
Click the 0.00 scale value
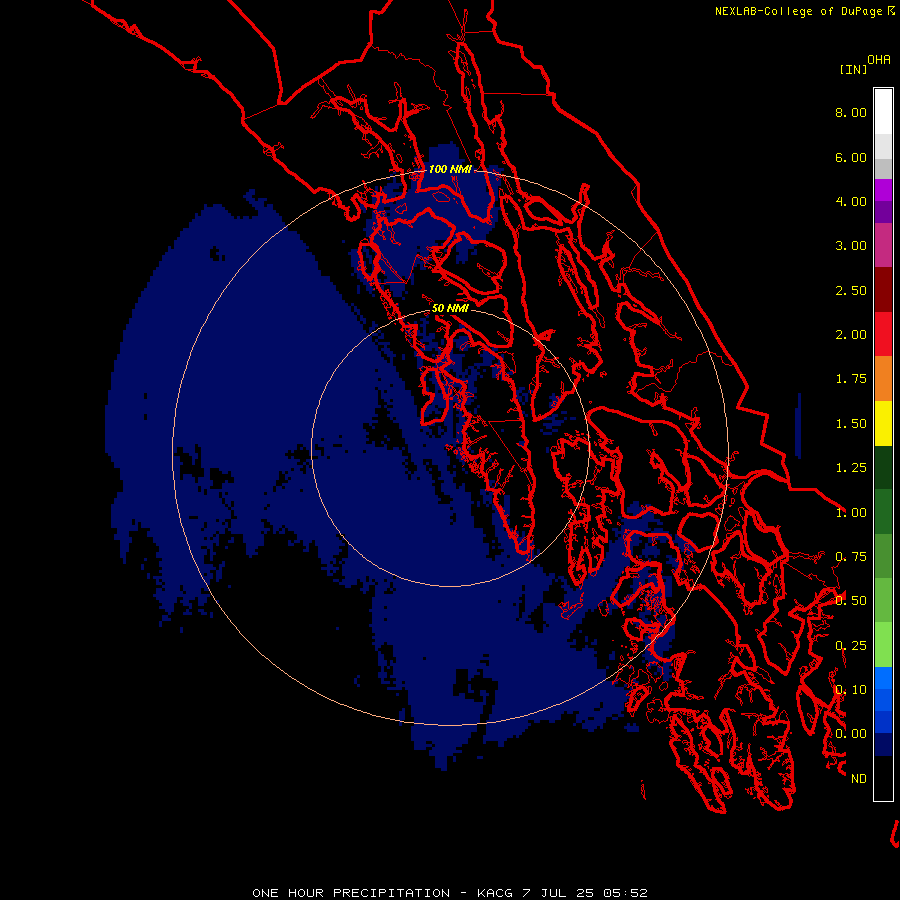(x=851, y=734)
